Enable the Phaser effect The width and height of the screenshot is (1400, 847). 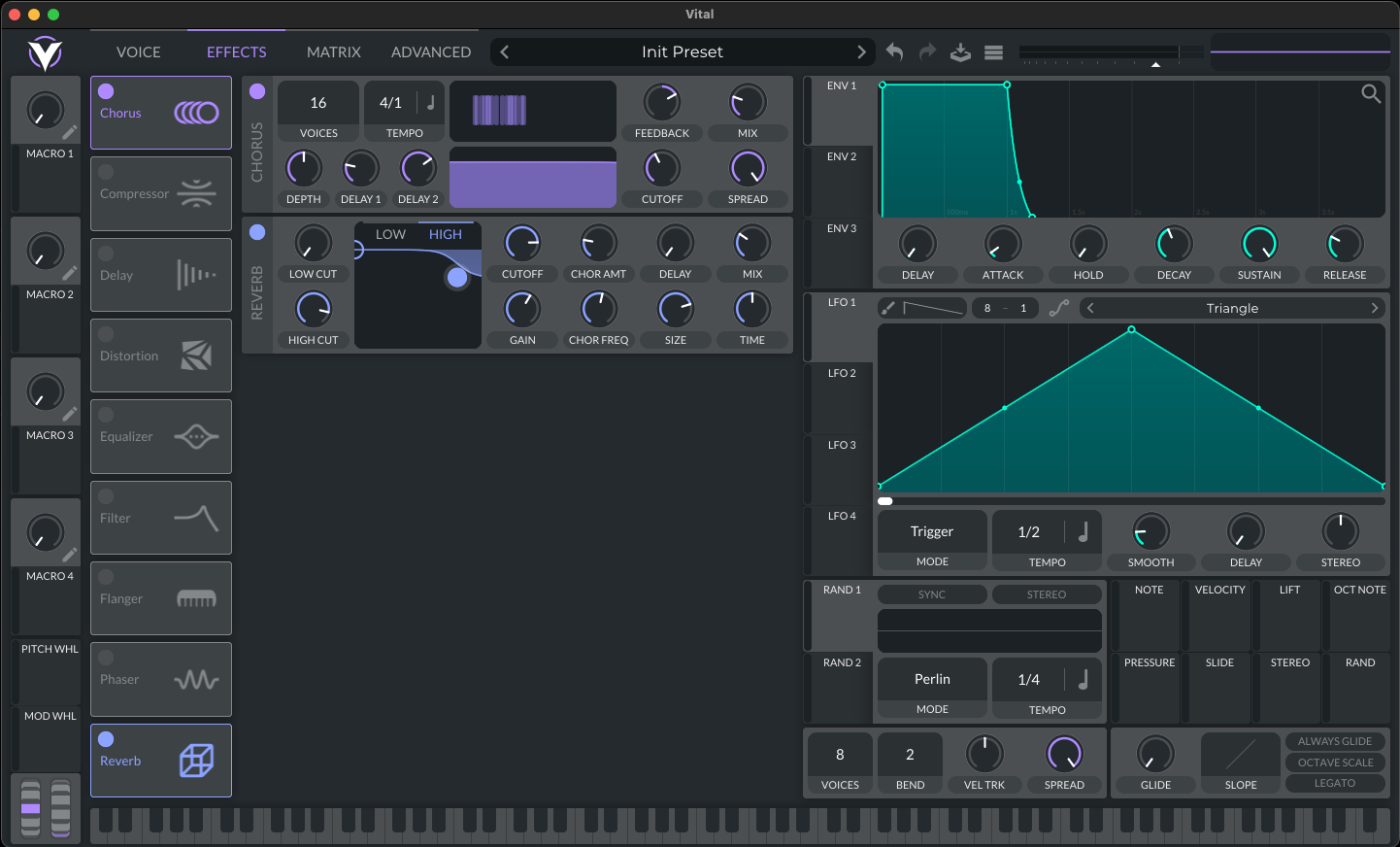click(106, 658)
